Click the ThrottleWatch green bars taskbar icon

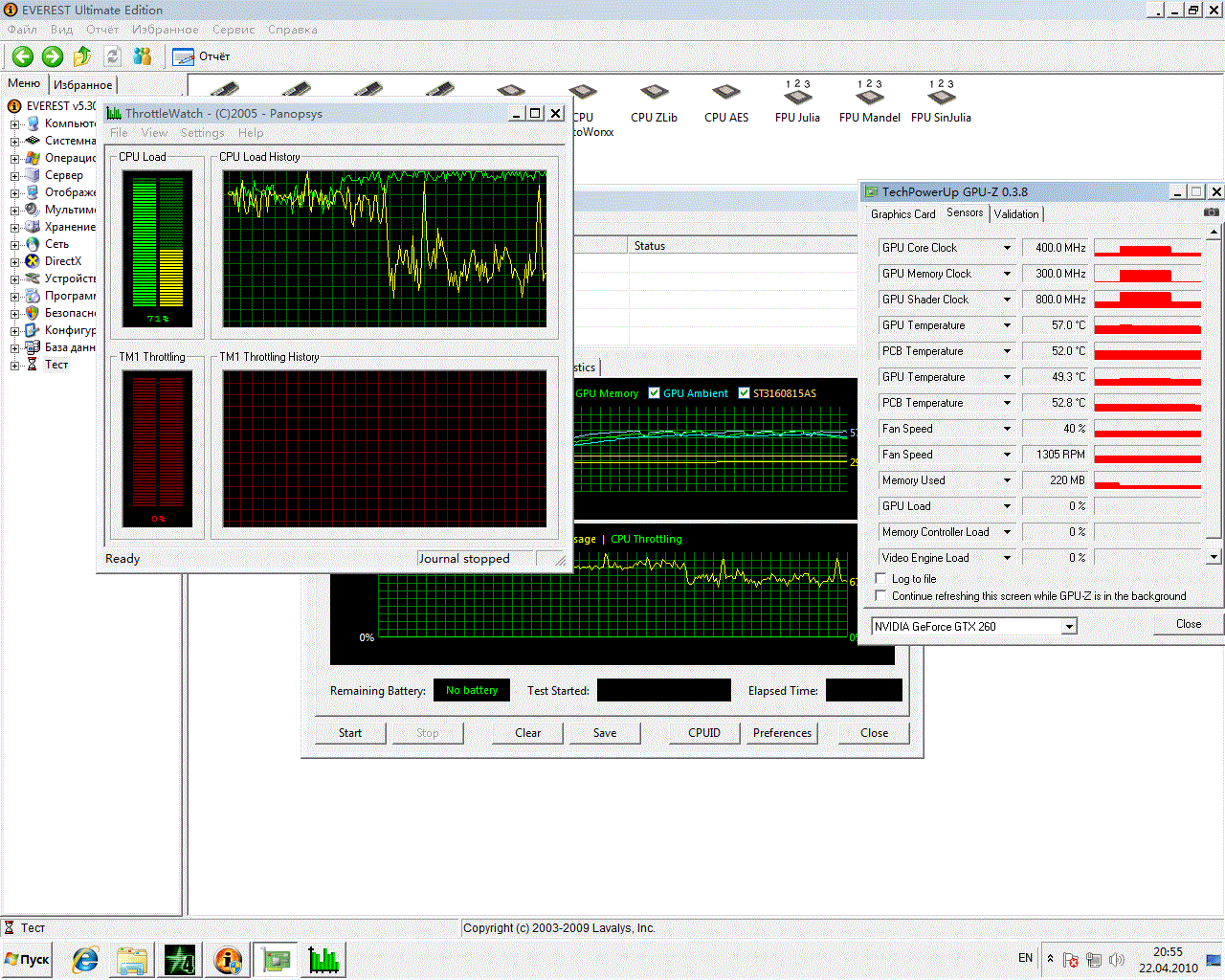point(323,960)
